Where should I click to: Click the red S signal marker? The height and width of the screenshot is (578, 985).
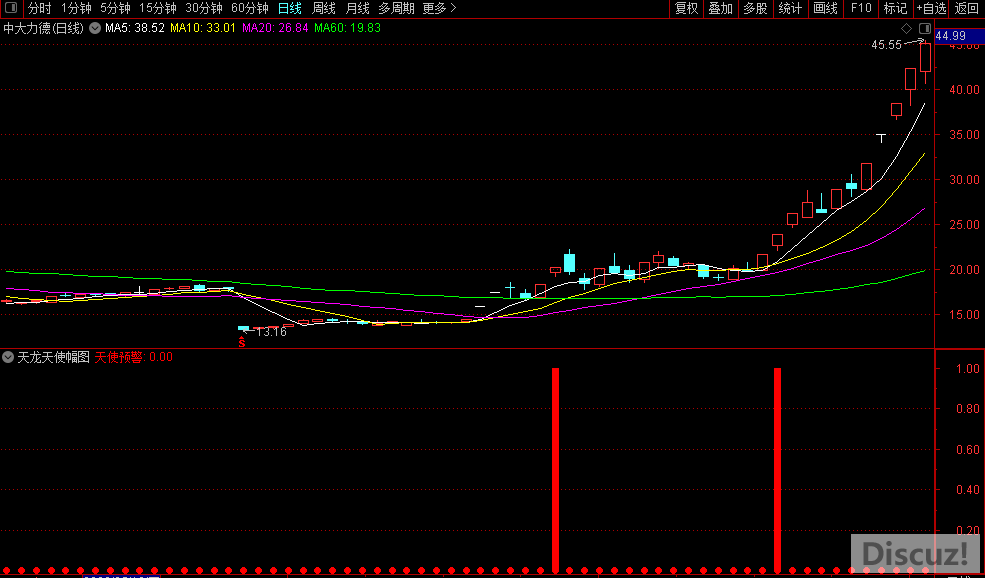240,342
